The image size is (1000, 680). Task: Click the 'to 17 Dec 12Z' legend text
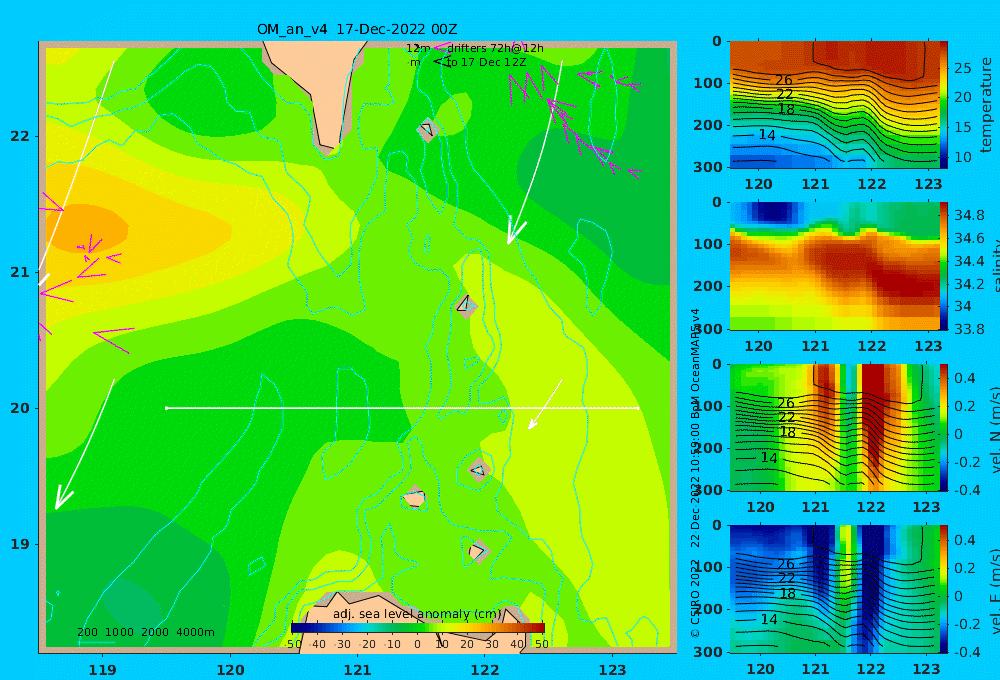click(x=486, y=63)
